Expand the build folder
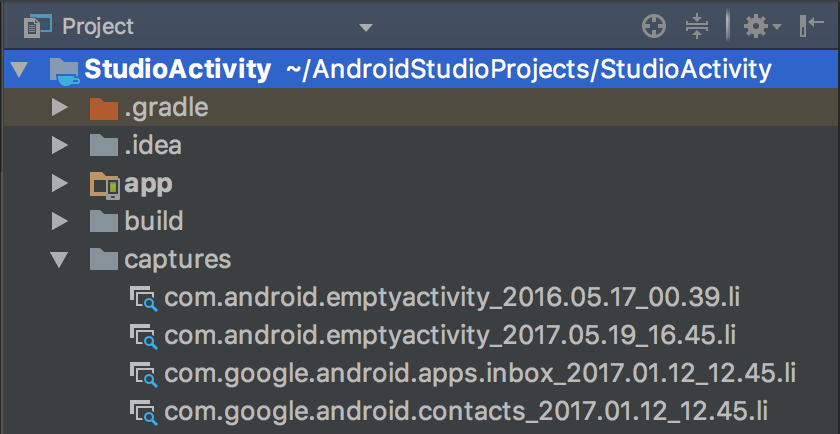Screen dimensions: 840x434 point(59,222)
